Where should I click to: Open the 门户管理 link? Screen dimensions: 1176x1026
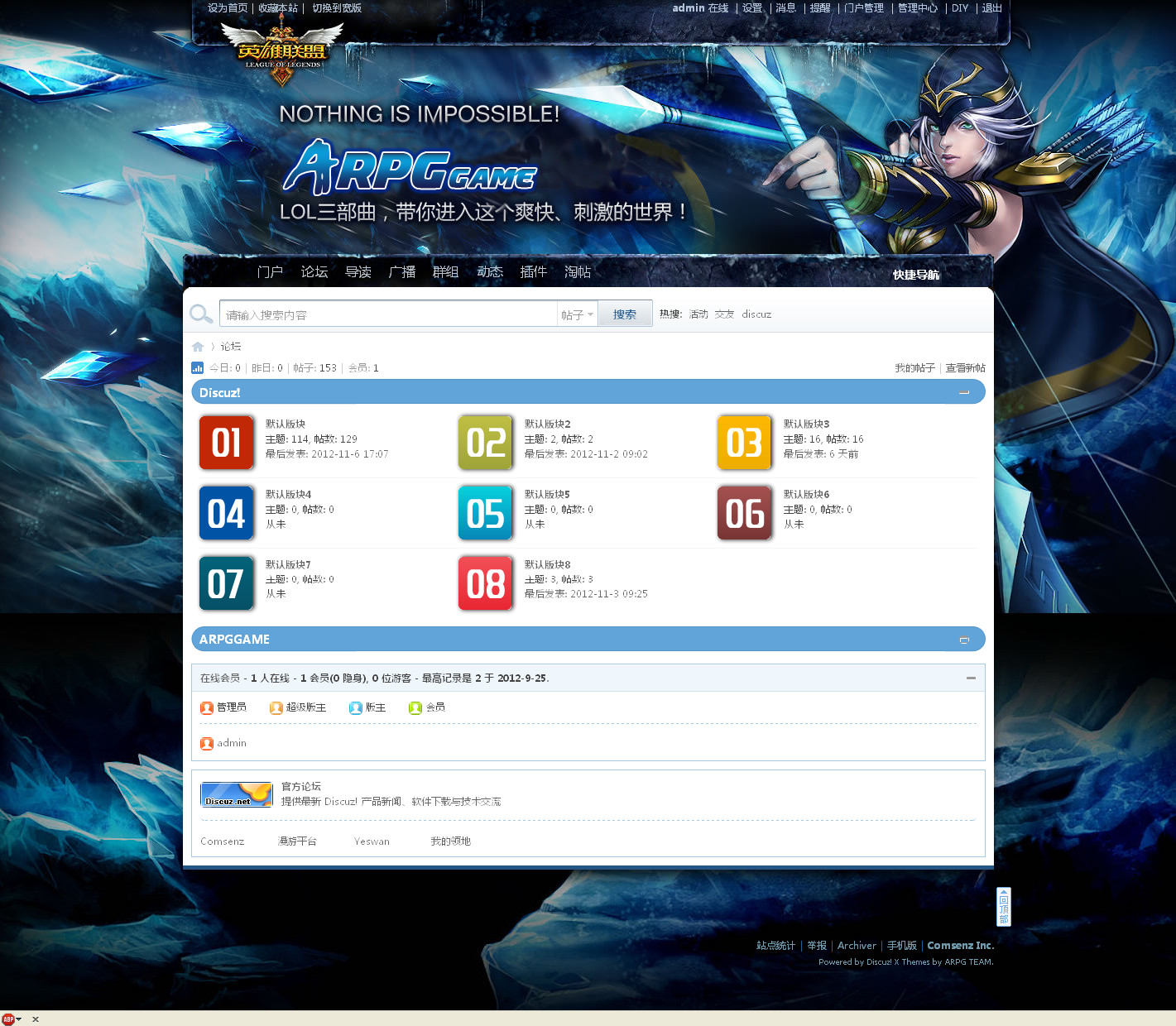[x=864, y=8]
